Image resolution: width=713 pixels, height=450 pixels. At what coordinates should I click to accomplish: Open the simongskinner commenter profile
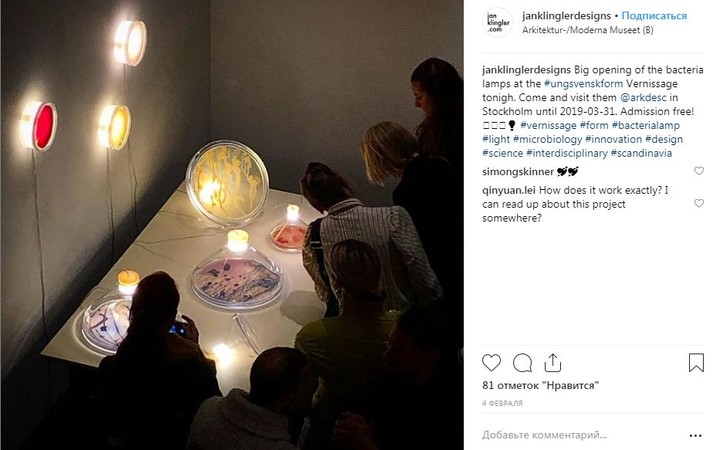coord(517,171)
